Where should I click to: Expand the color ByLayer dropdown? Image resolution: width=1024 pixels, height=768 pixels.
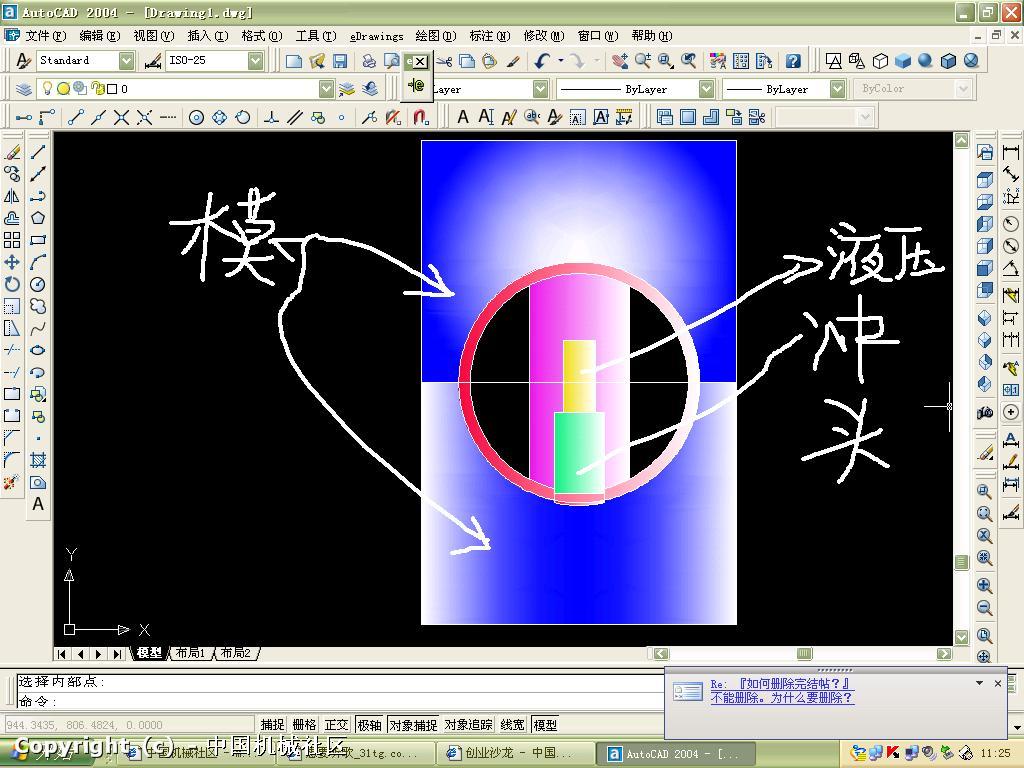pyautogui.click(x=540, y=89)
